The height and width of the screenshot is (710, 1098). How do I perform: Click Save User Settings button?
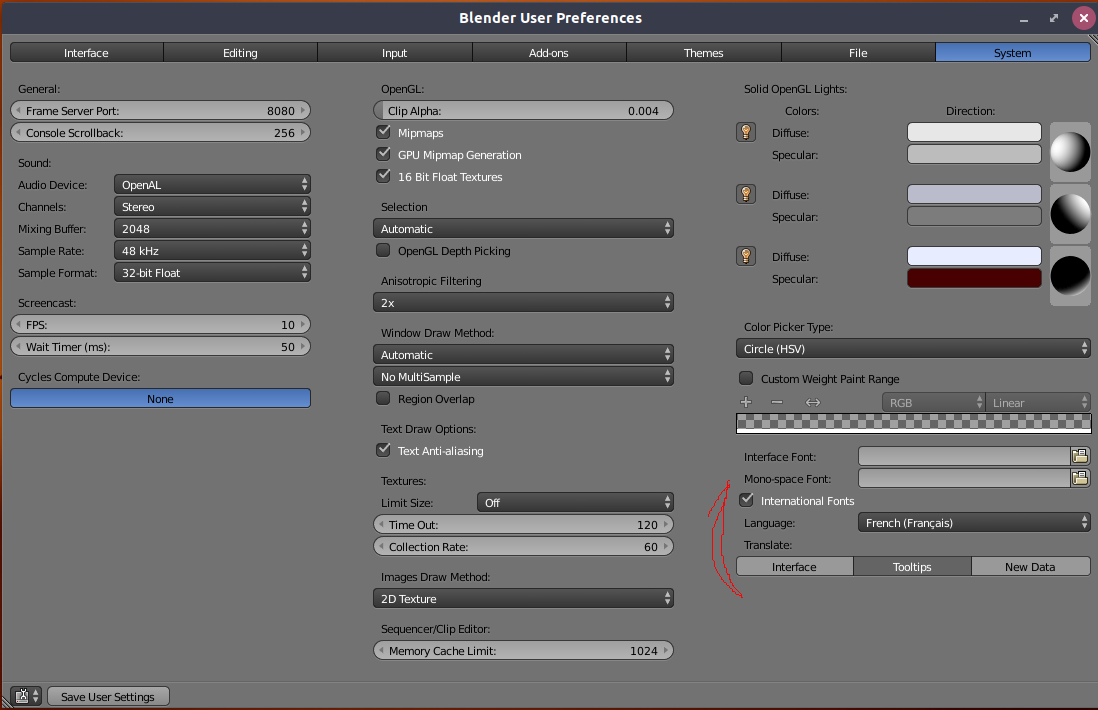[108, 696]
